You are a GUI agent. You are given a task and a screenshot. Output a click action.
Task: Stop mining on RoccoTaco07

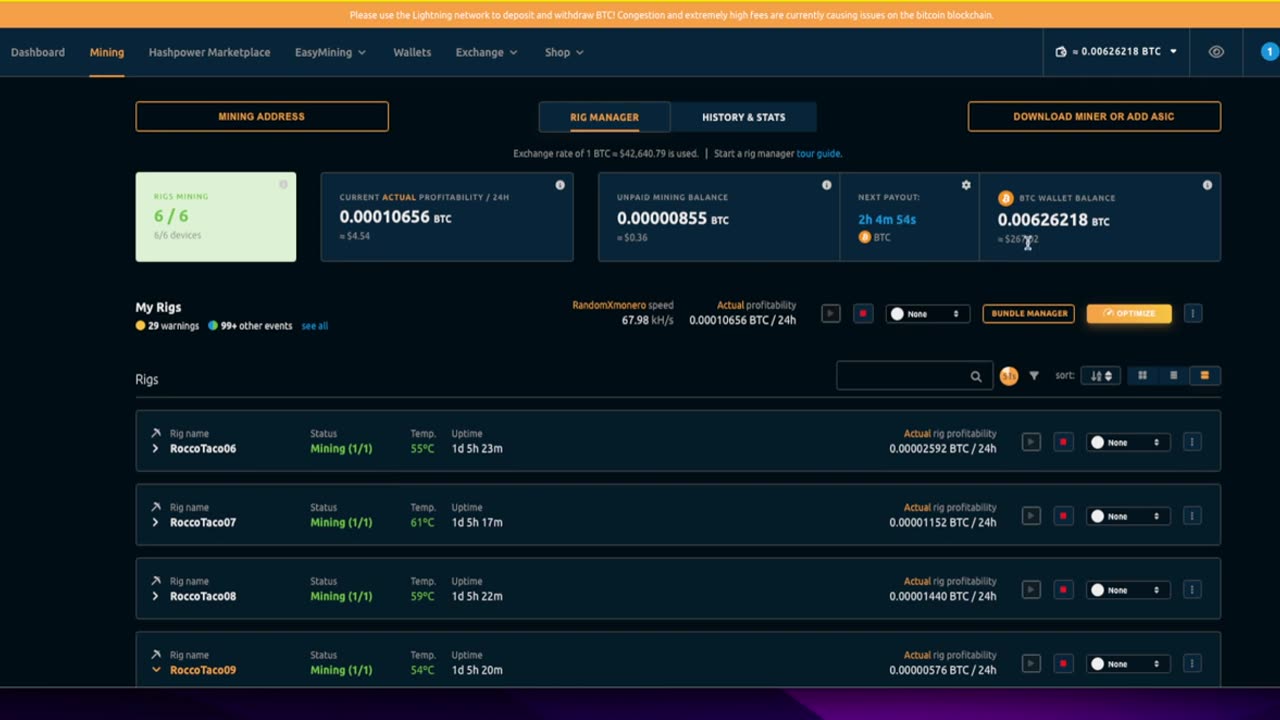[x=1063, y=516]
